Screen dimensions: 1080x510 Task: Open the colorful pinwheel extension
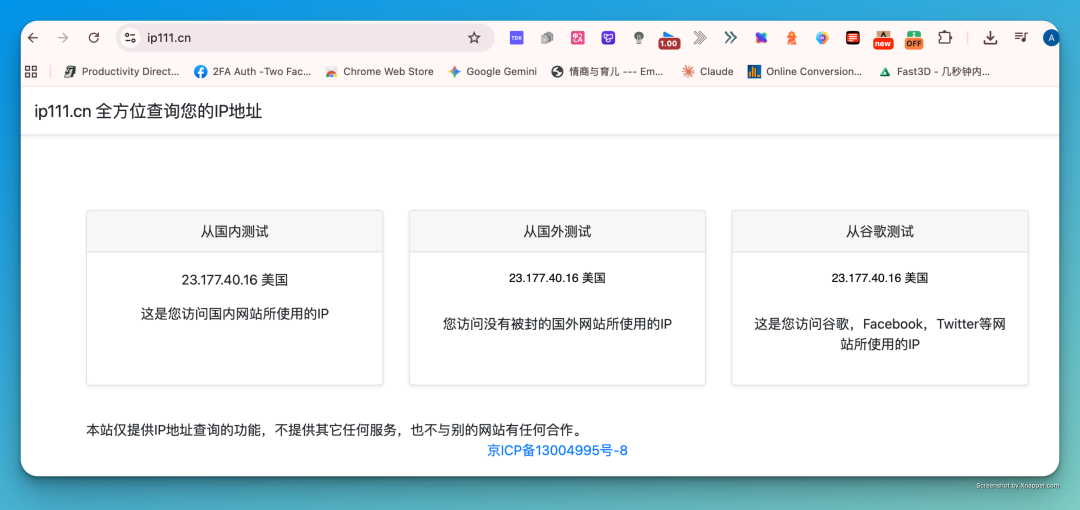tap(760, 38)
